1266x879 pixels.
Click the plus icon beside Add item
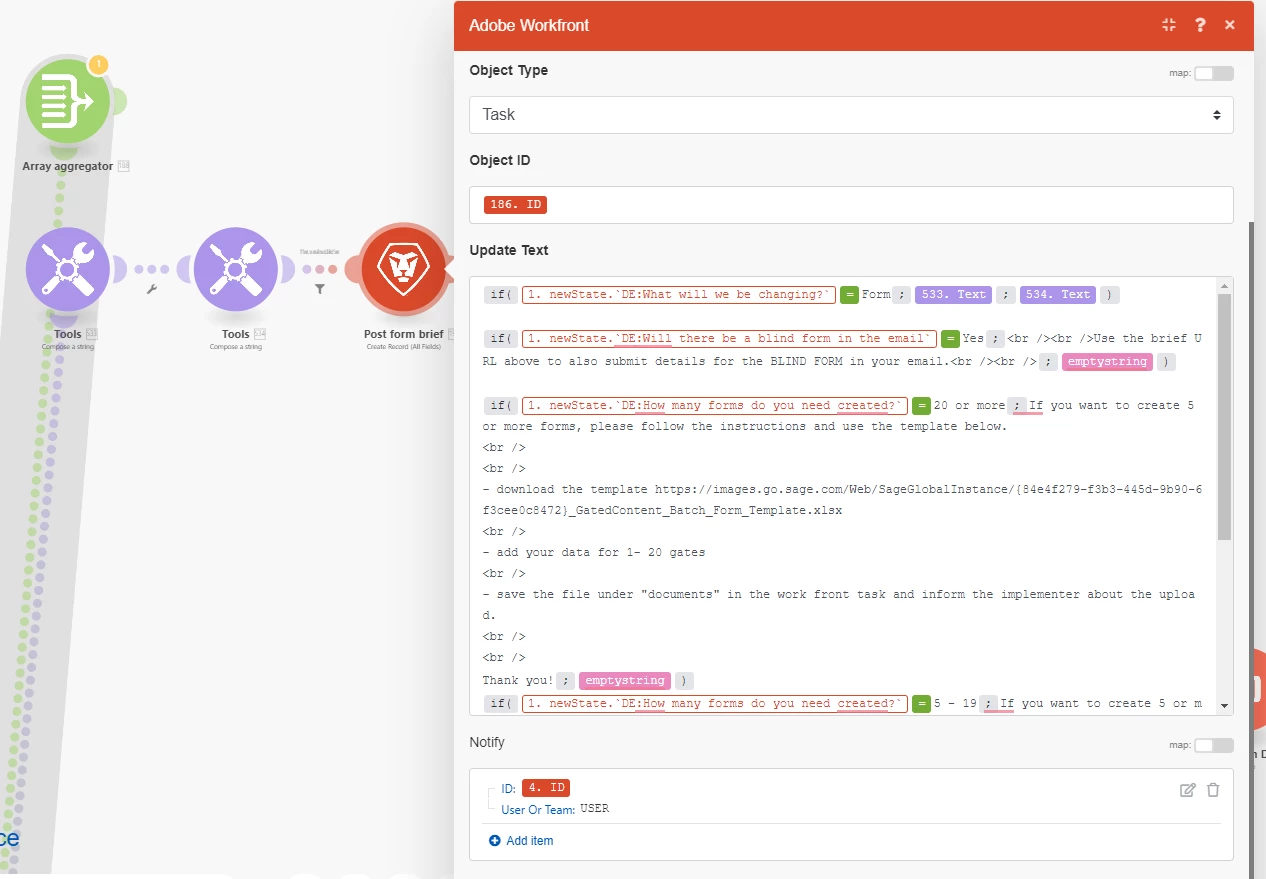494,841
